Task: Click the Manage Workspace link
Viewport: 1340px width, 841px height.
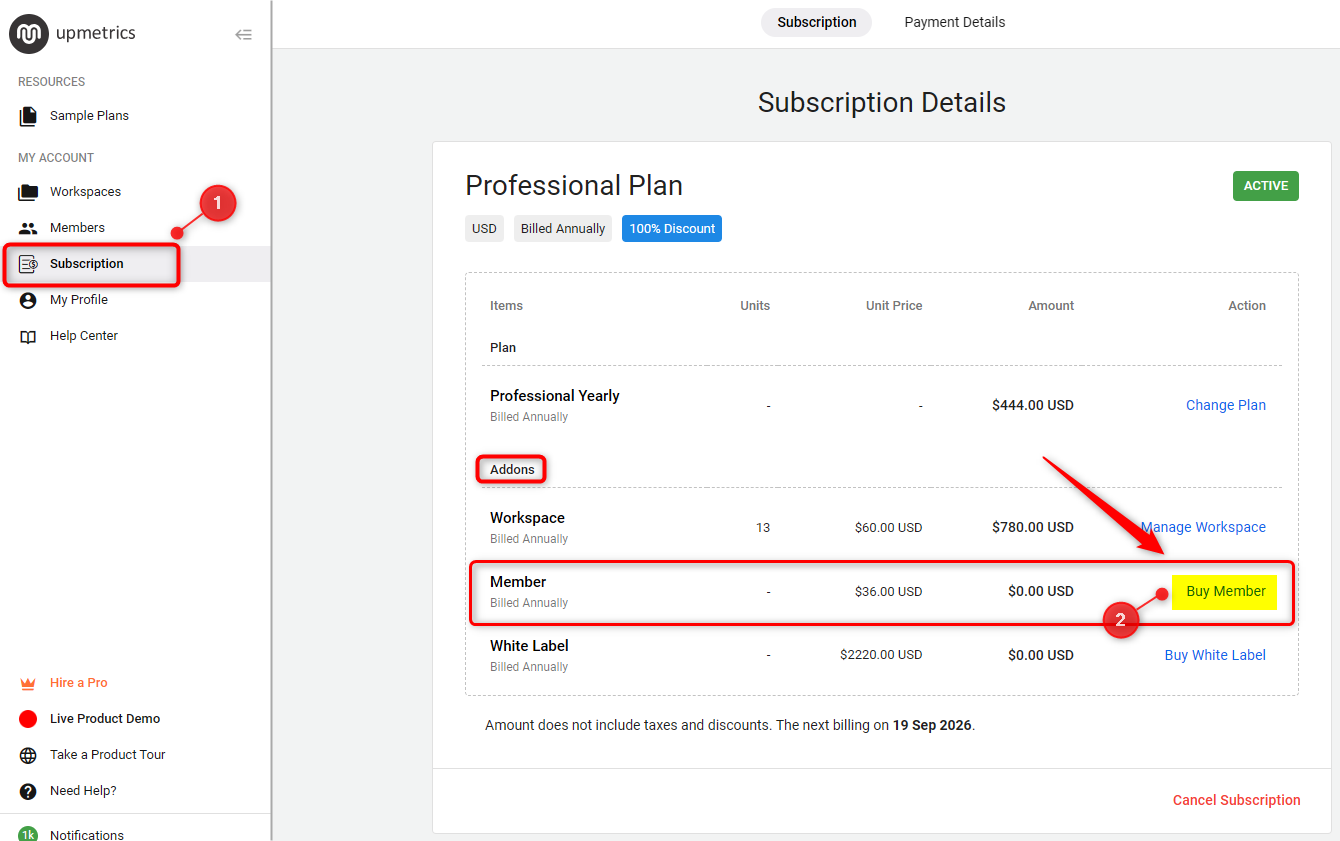Action: pyautogui.click(x=1203, y=527)
